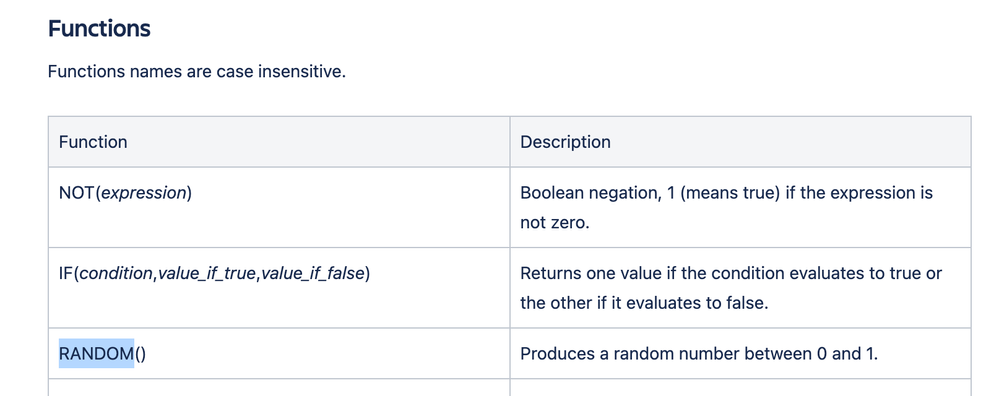Click the IF keyword in the table
Screen dimensions: 999x396
pos(66,274)
